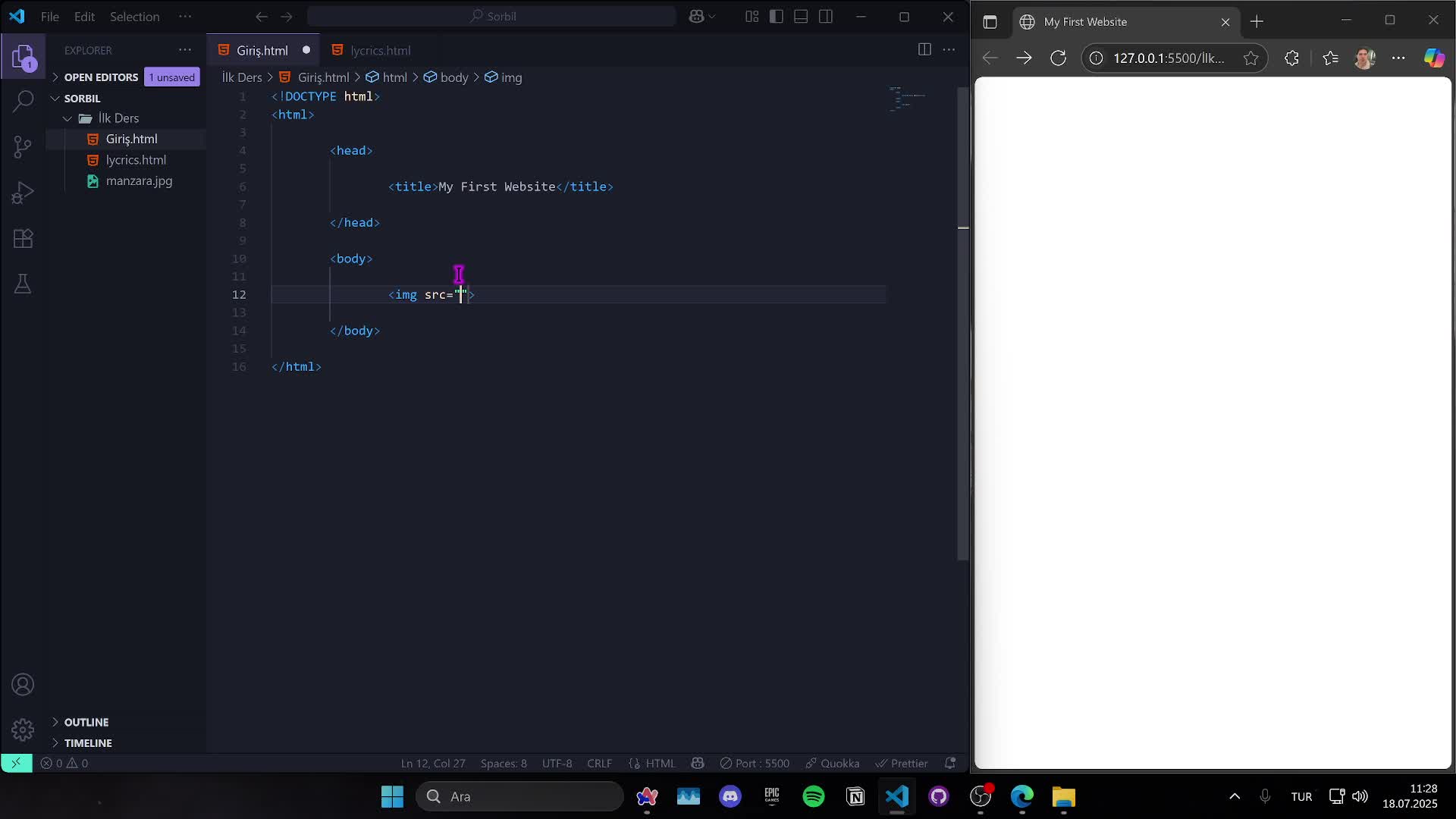Go forward in VS Code navigation history
The image size is (1456, 819).
pyautogui.click(x=287, y=17)
